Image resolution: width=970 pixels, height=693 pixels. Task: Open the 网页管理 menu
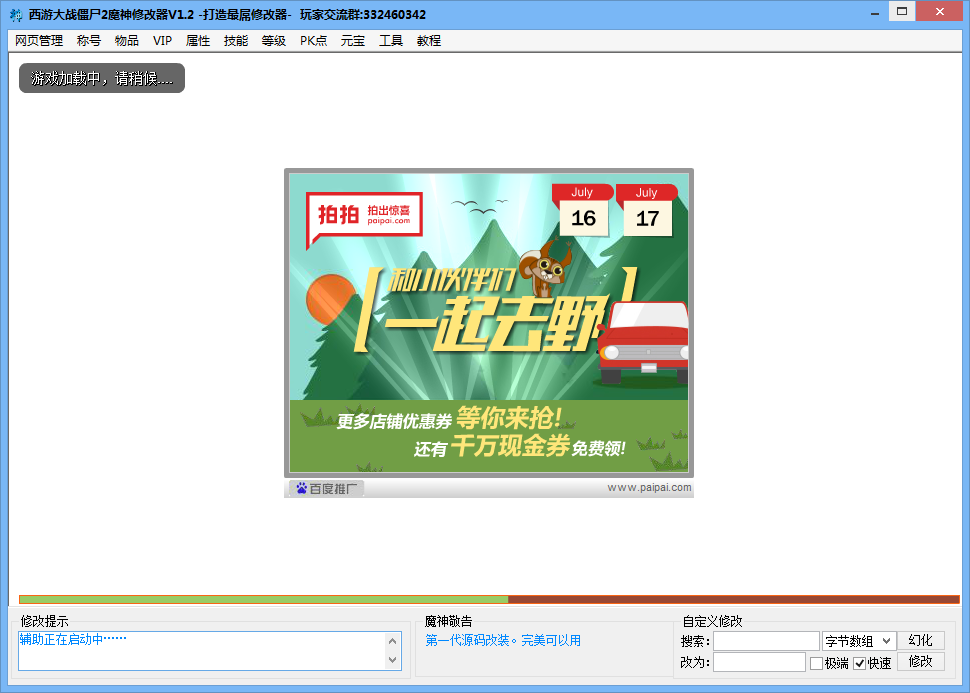click(x=39, y=41)
